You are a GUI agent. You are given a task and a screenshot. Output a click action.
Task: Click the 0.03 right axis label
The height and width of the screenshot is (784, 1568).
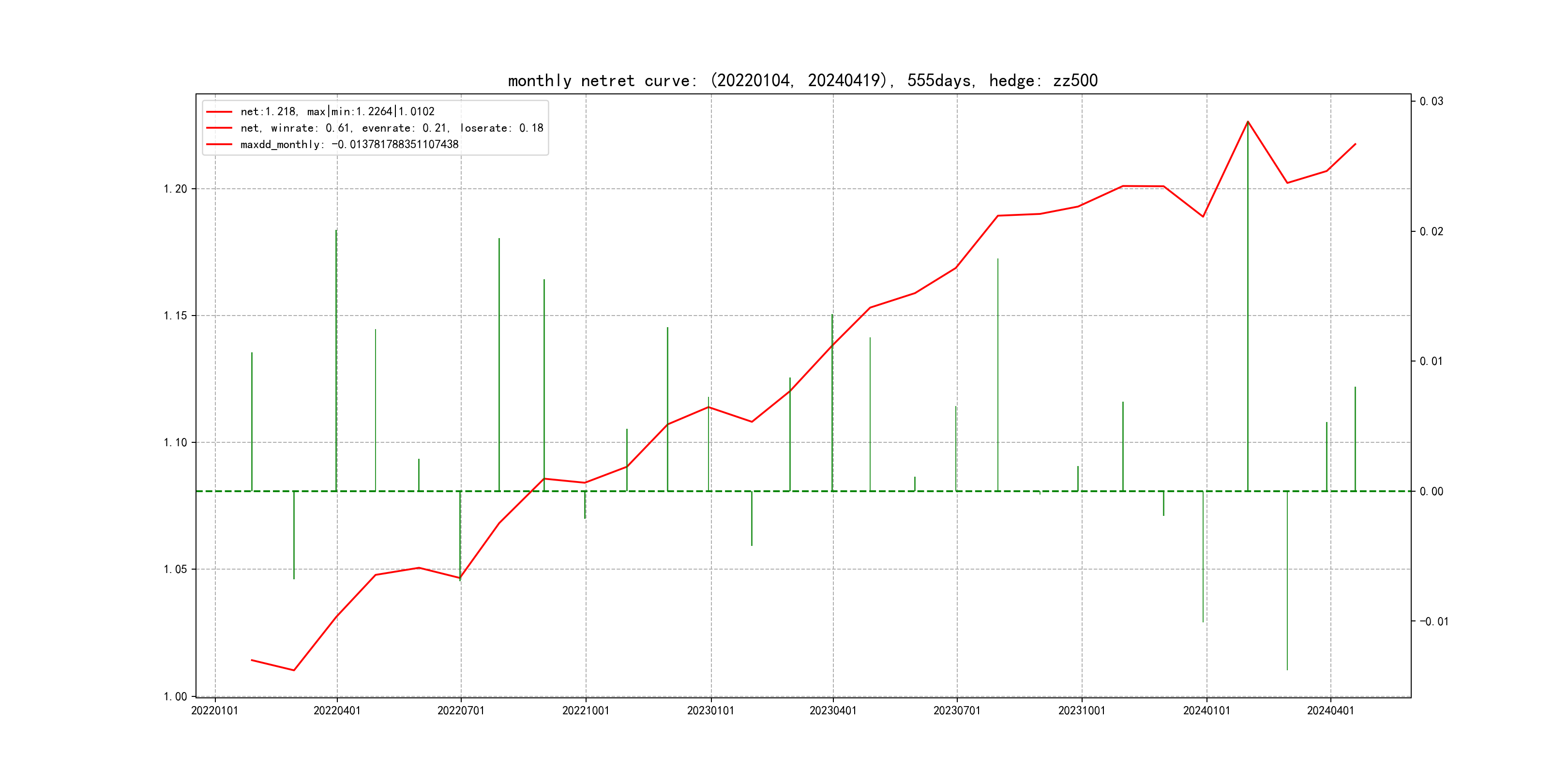1431,101
